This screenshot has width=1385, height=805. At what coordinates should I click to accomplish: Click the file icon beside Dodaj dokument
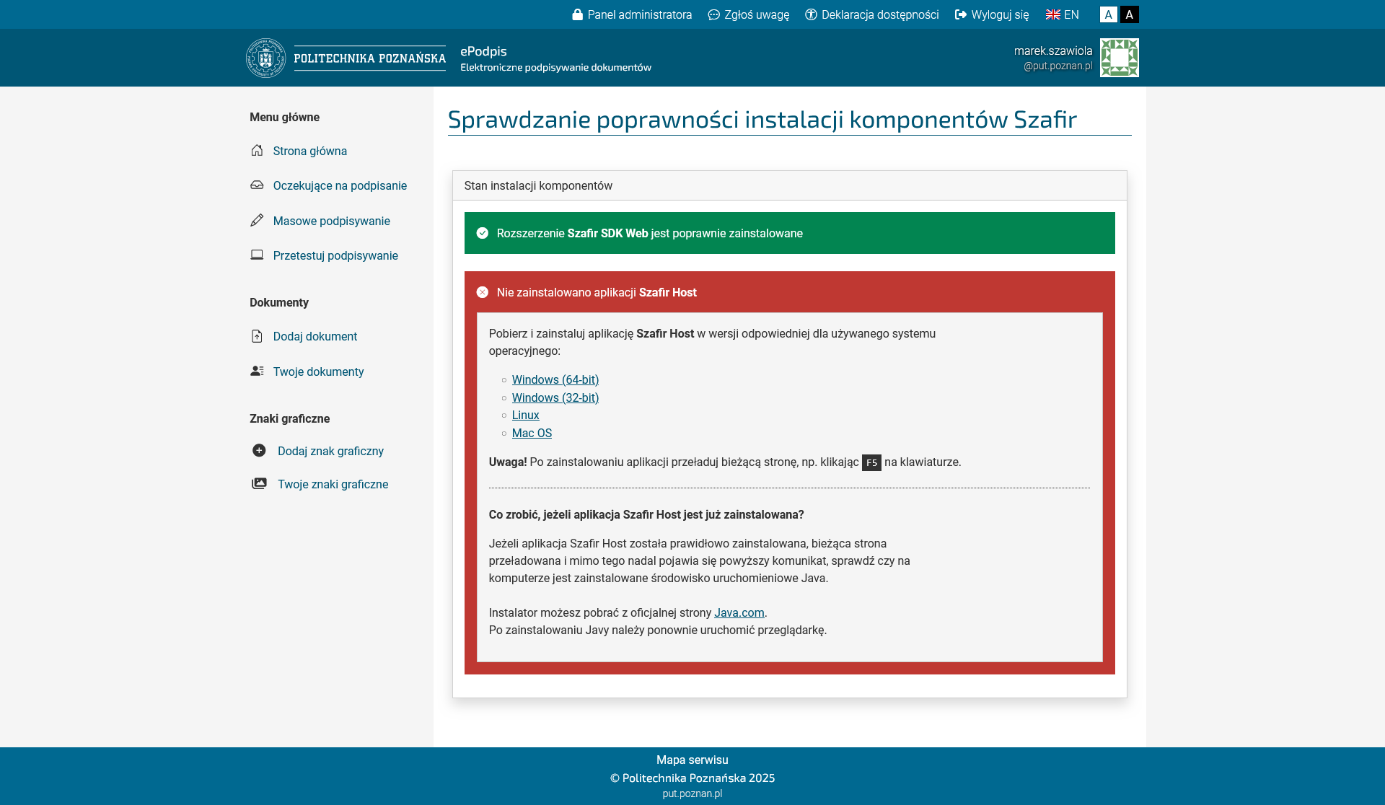click(x=257, y=337)
